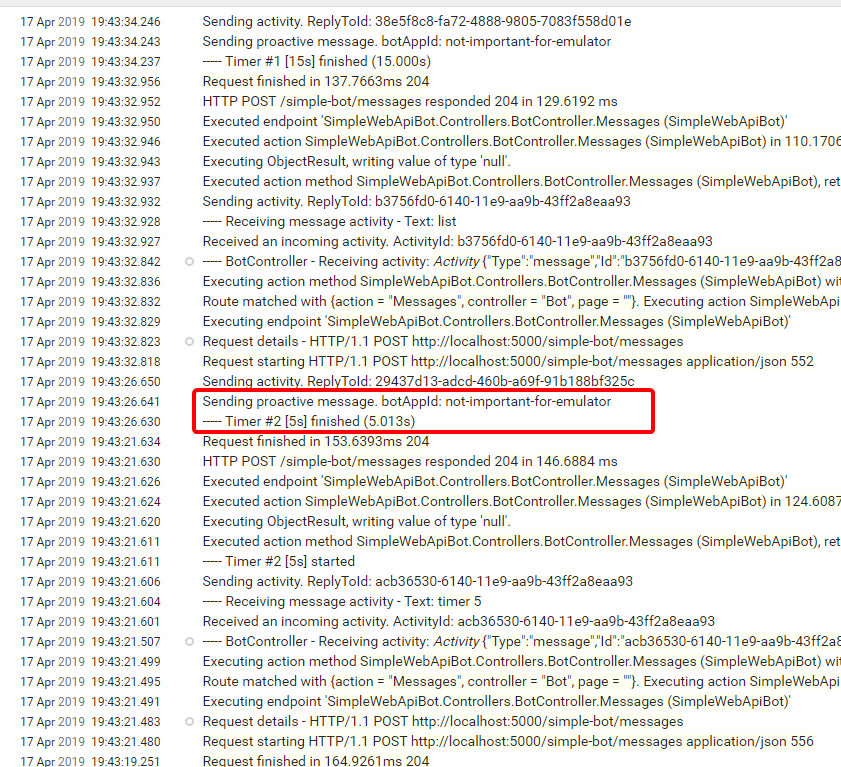Expand Request finished in 153.6393ms 204
The width and height of the screenshot is (841, 767).
pyautogui.click(x=316, y=441)
